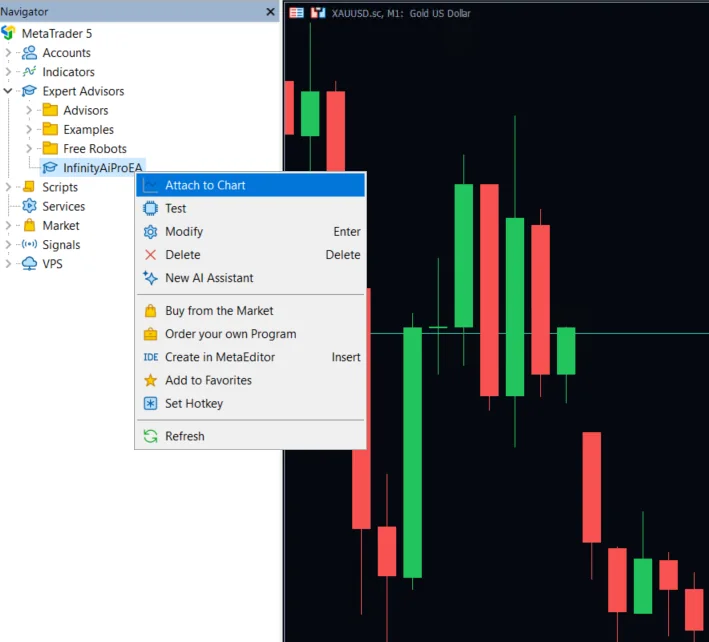Click the VPS cloud icon
This screenshot has height=642, width=709.
(29, 264)
